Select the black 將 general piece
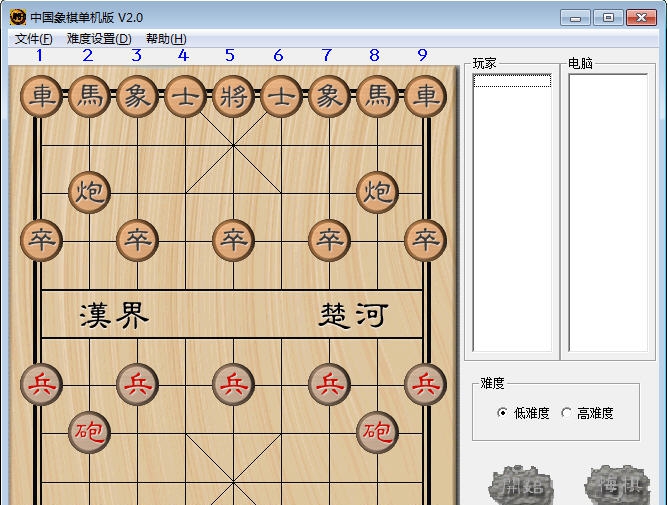 (x=233, y=96)
